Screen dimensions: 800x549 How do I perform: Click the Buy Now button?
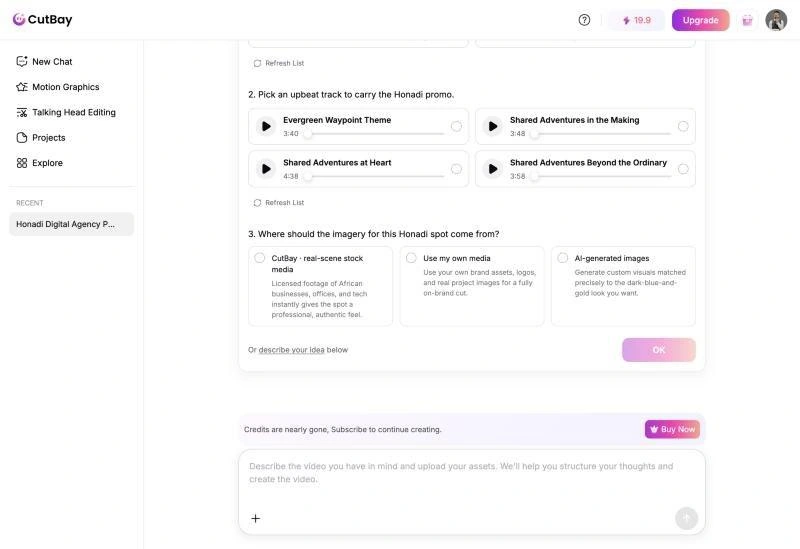pos(672,429)
